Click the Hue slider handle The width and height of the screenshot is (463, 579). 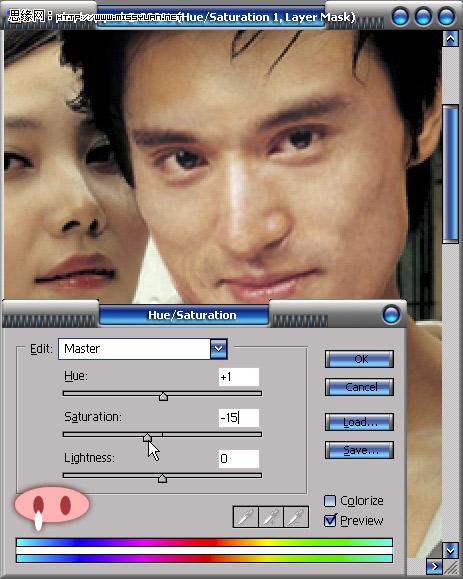point(163,397)
